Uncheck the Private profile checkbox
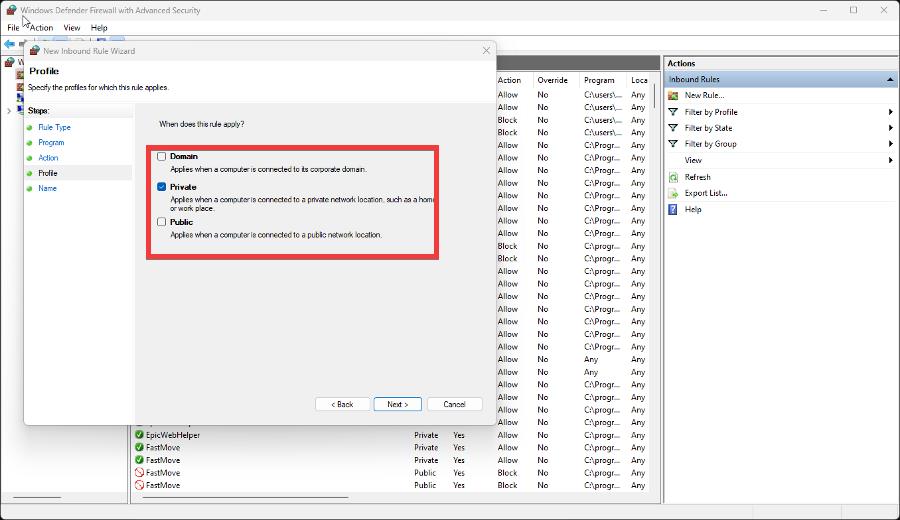 point(161,187)
